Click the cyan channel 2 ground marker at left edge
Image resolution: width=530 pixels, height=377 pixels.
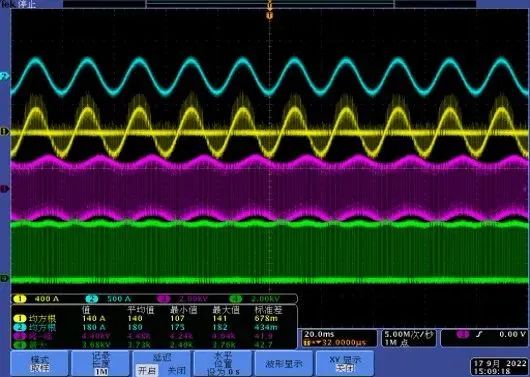(5, 76)
